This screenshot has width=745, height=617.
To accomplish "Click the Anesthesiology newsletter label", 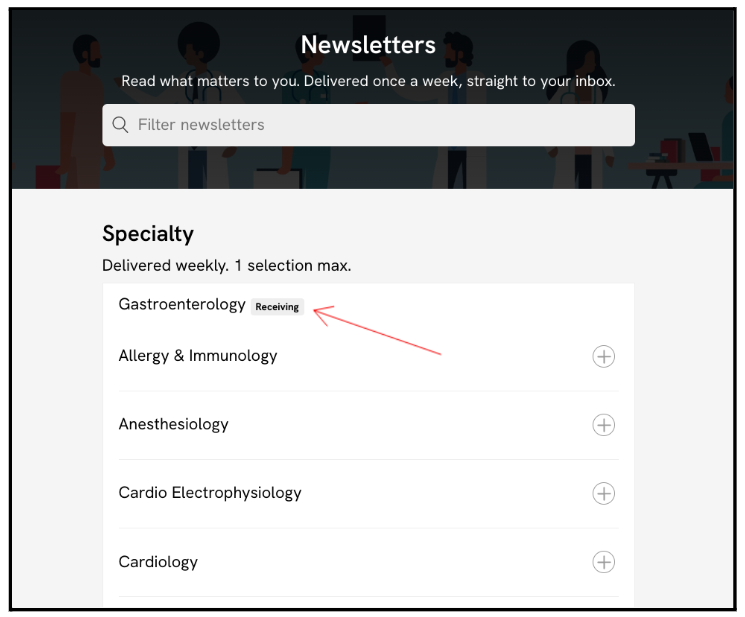I will point(173,424).
